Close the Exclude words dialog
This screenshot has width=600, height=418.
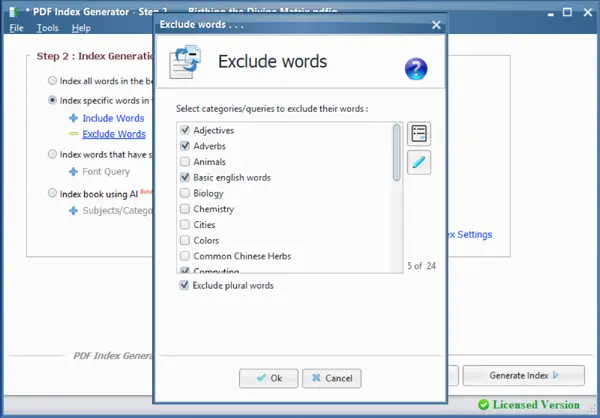(436, 25)
